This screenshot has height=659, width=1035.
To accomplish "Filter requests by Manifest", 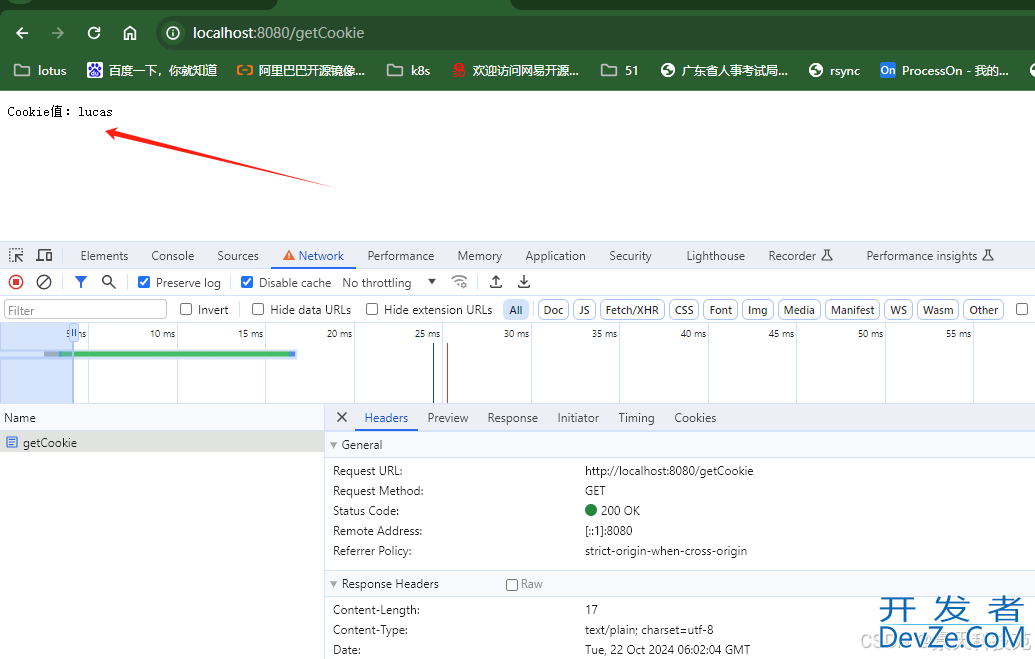I will (852, 310).
